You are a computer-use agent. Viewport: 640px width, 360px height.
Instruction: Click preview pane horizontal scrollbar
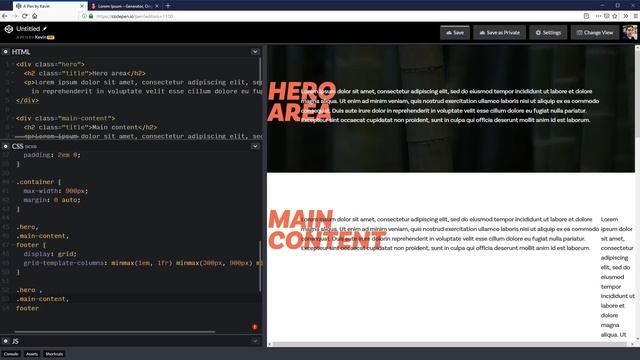click(x=449, y=344)
